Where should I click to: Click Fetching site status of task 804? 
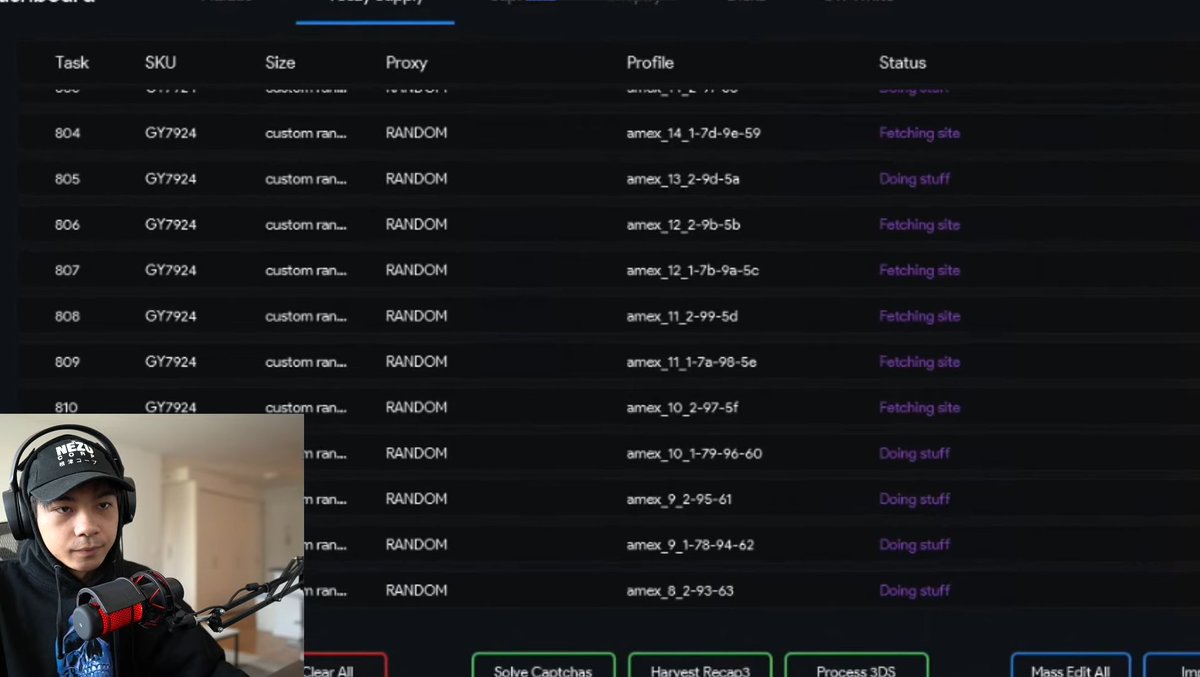pyautogui.click(x=919, y=133)
